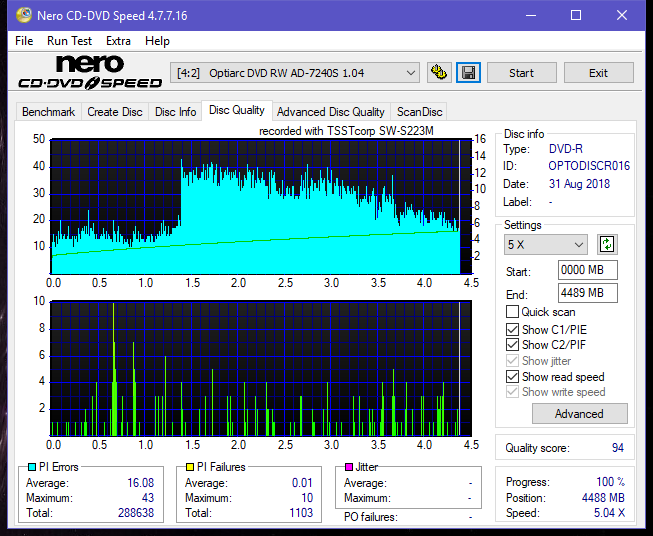Click the Progress value 100 %
The width and height of the screenshot is (653, 536).
coord(611,482)
